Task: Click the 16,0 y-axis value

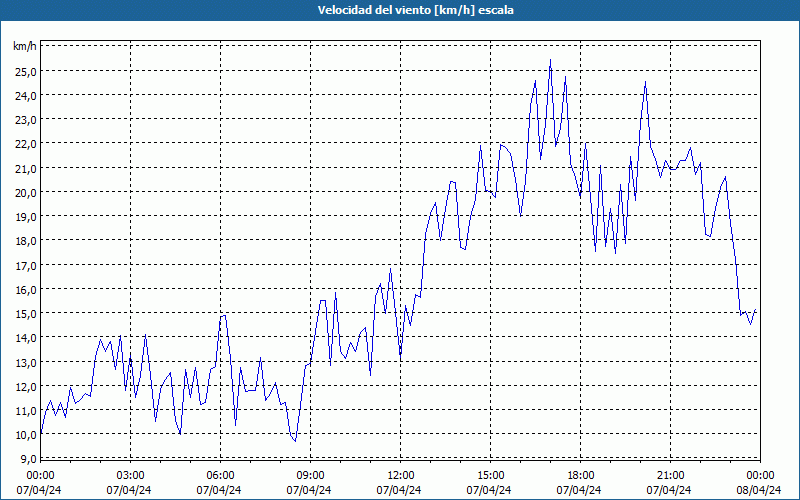Action: tap(26, 289)
